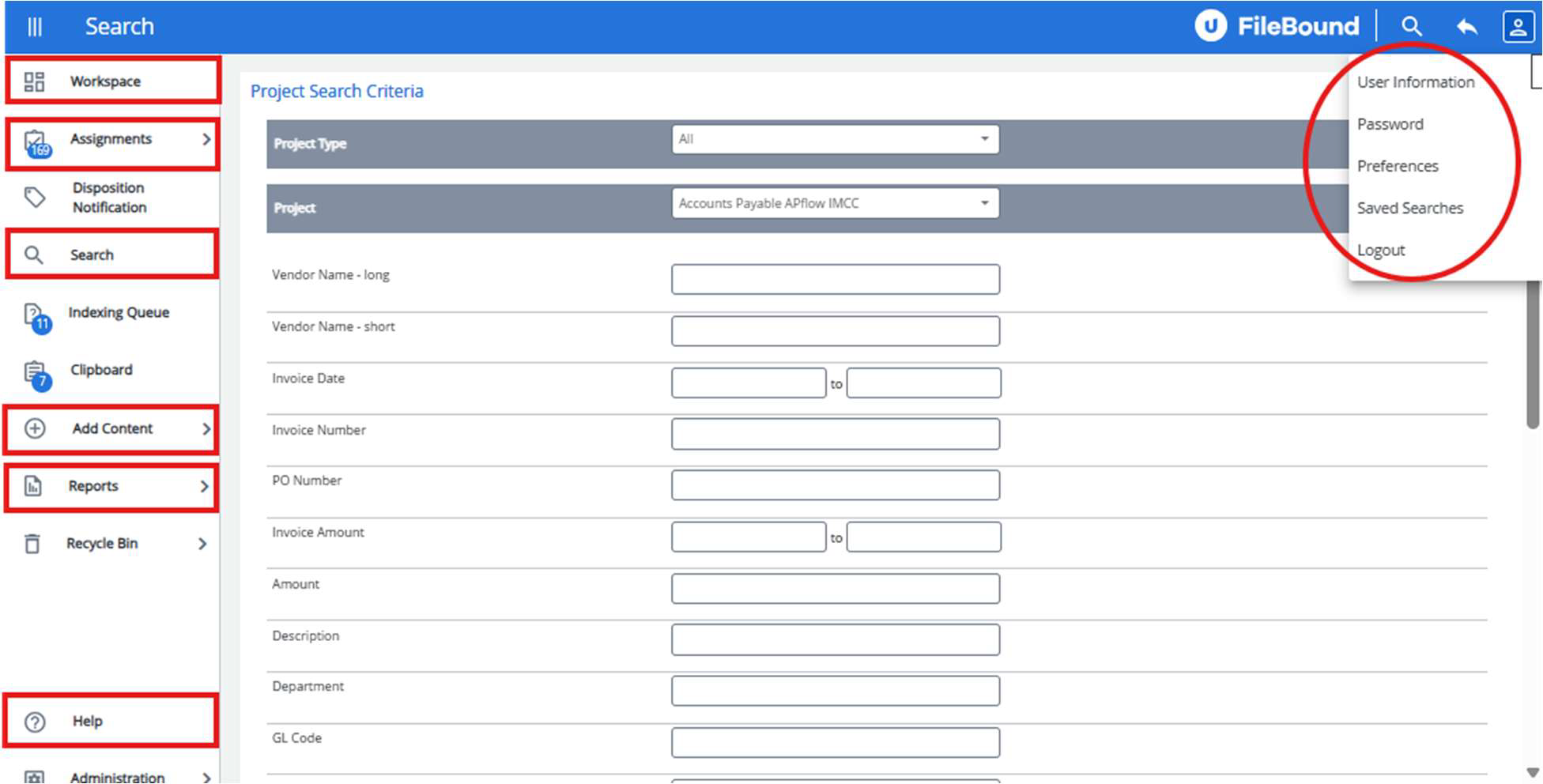The width and height of the screenshot is (1543, 784).
Task: Expand the Reports submenu chevron
Action: pos(205,486)
